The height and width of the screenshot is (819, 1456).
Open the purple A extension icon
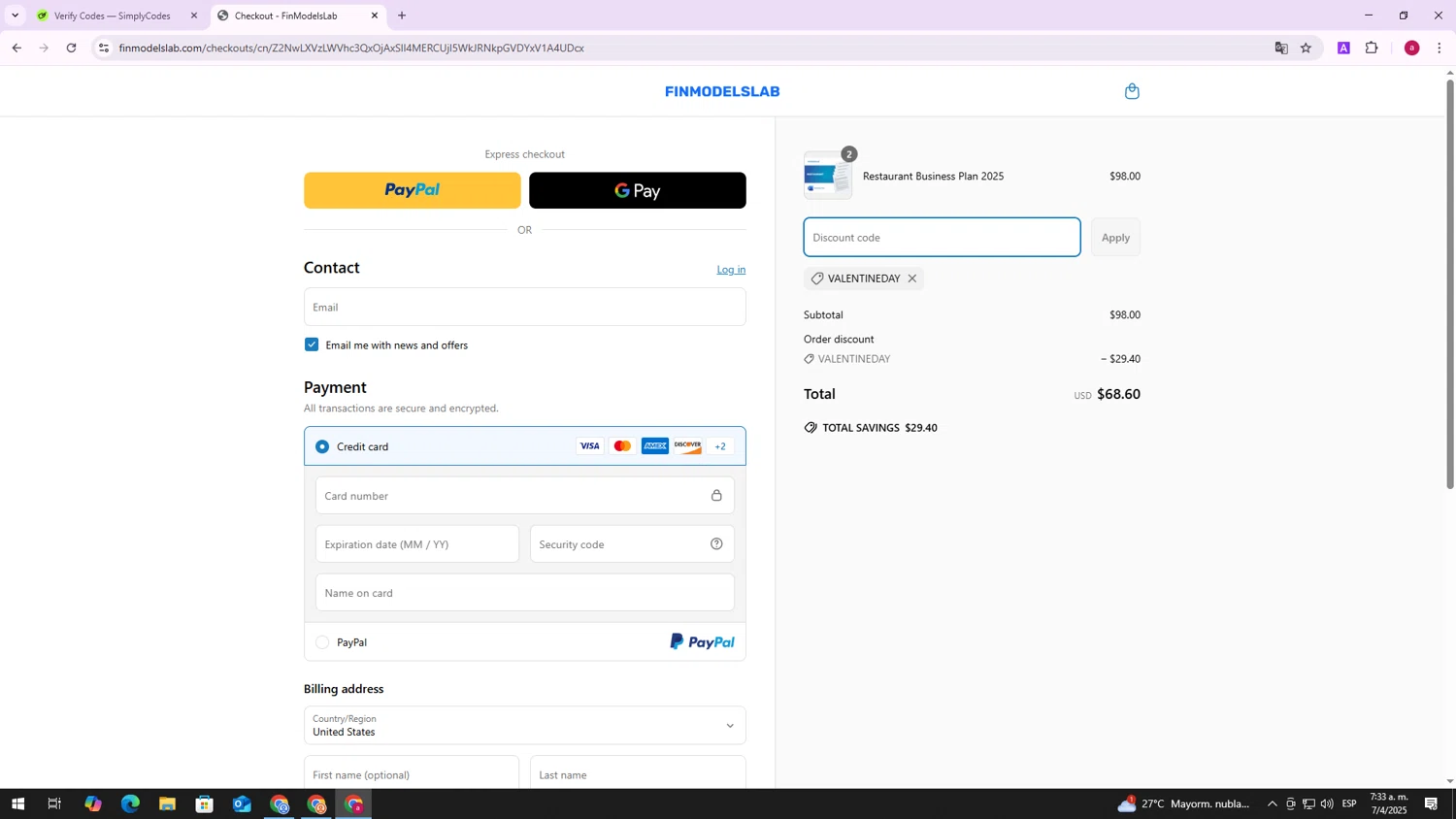coord(1344,48)
